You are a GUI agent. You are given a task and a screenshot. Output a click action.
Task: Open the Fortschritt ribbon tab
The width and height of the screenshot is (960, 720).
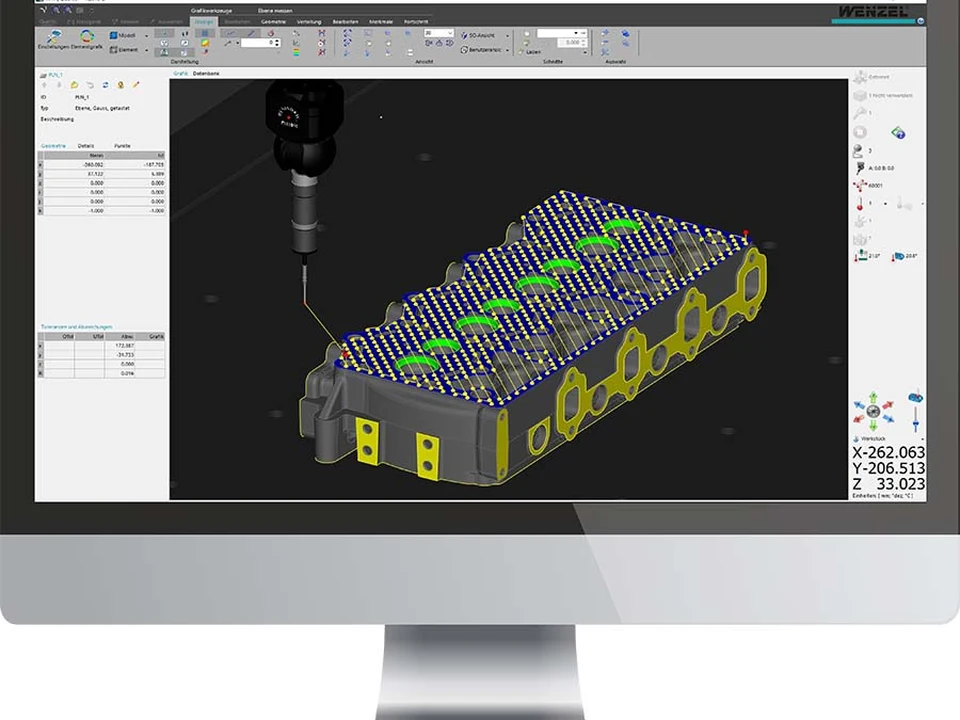pos(416,21)
